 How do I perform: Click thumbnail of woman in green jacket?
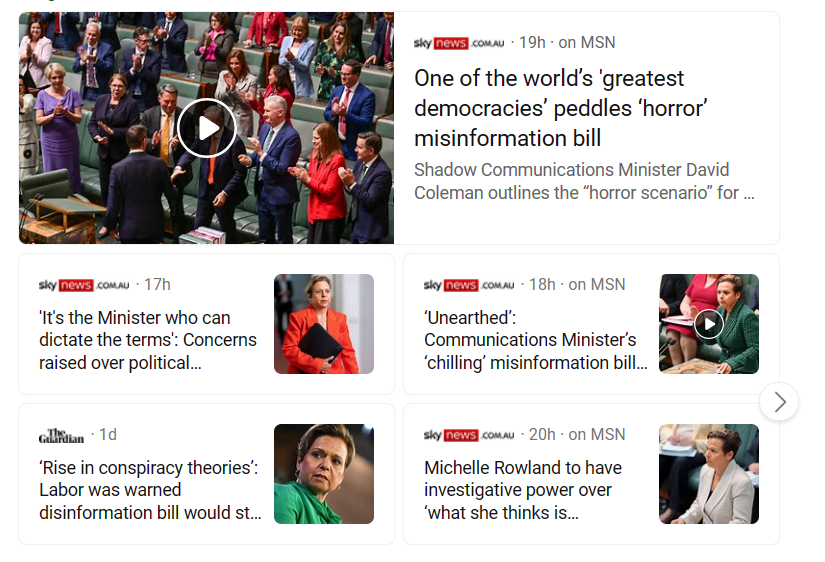(x=324, y=474)
